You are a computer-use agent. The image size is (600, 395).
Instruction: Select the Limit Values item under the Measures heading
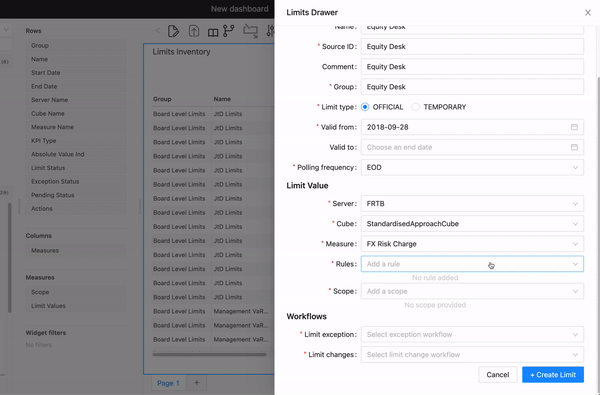pos(76,306)
